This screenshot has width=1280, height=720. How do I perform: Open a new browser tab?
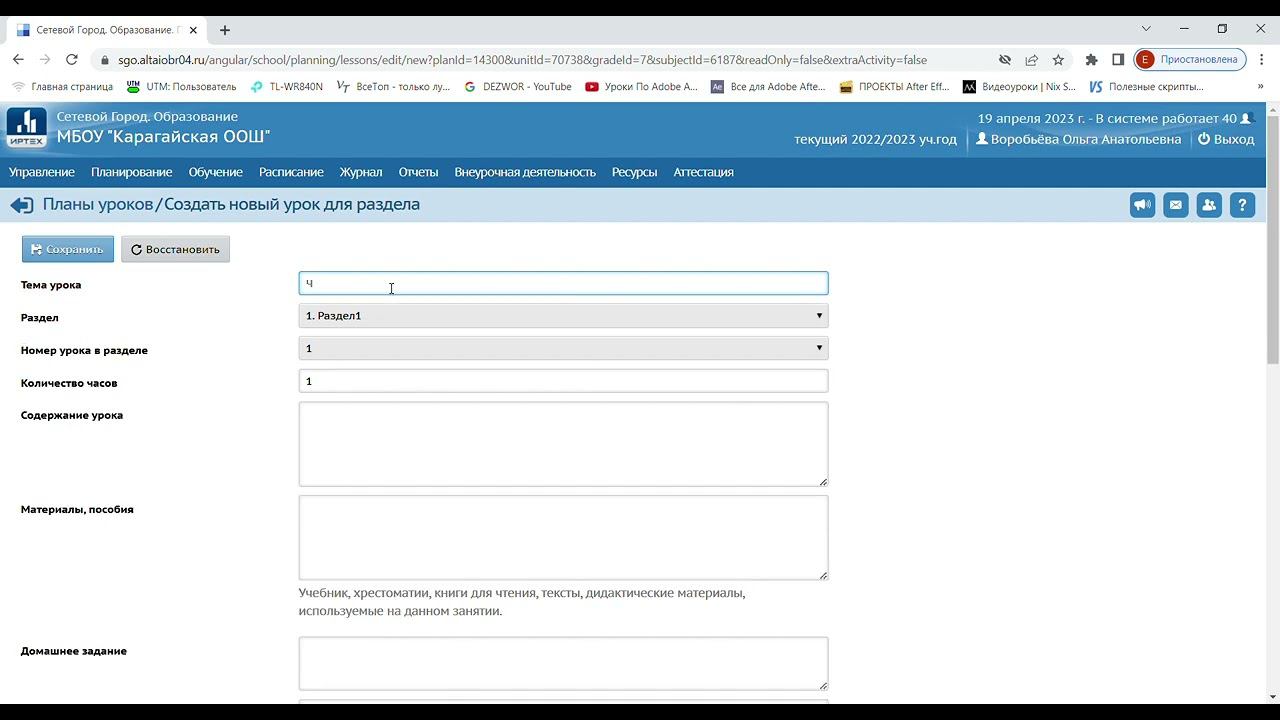point(225,30)
